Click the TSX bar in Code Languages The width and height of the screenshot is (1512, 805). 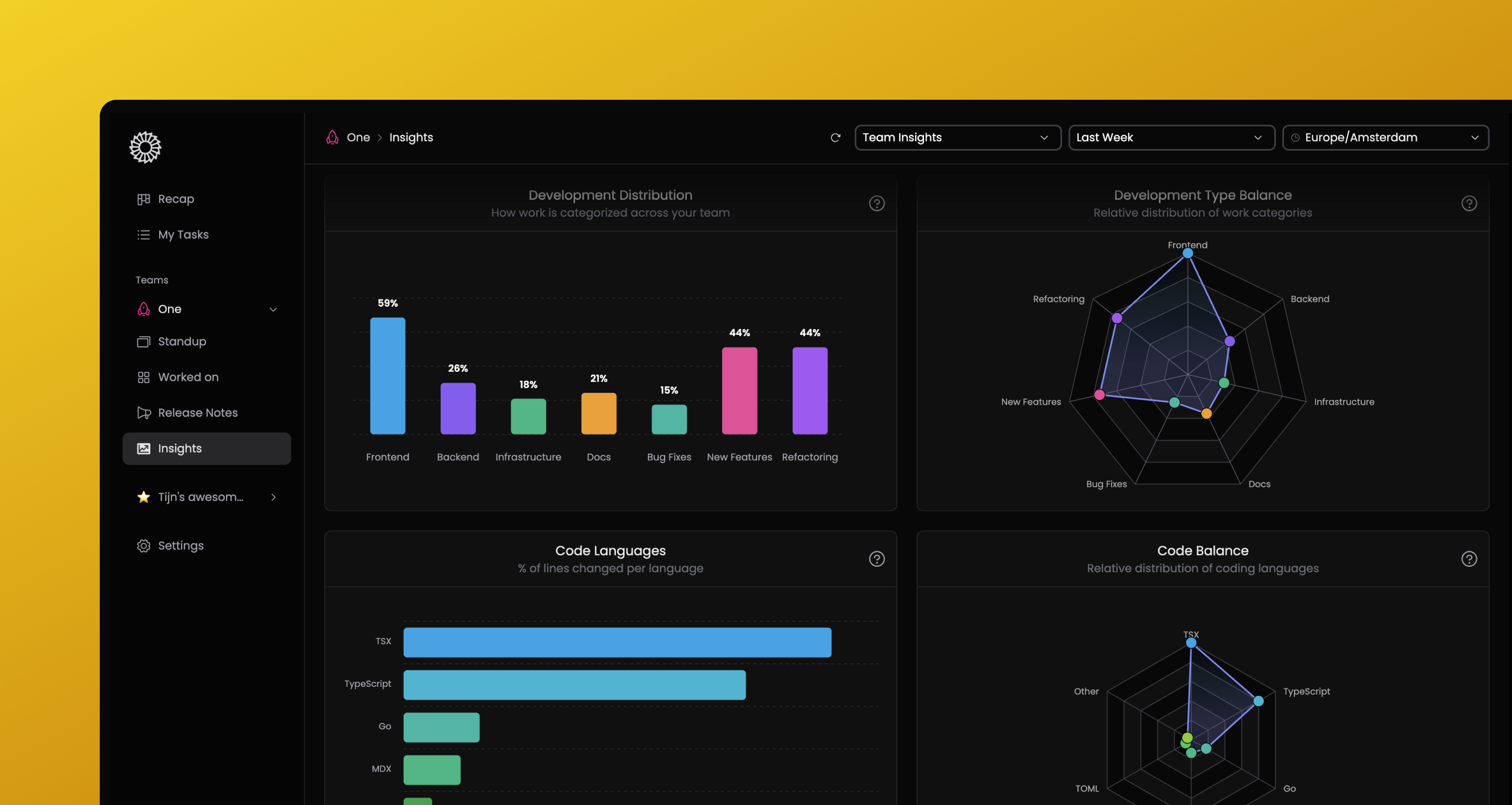616,642
